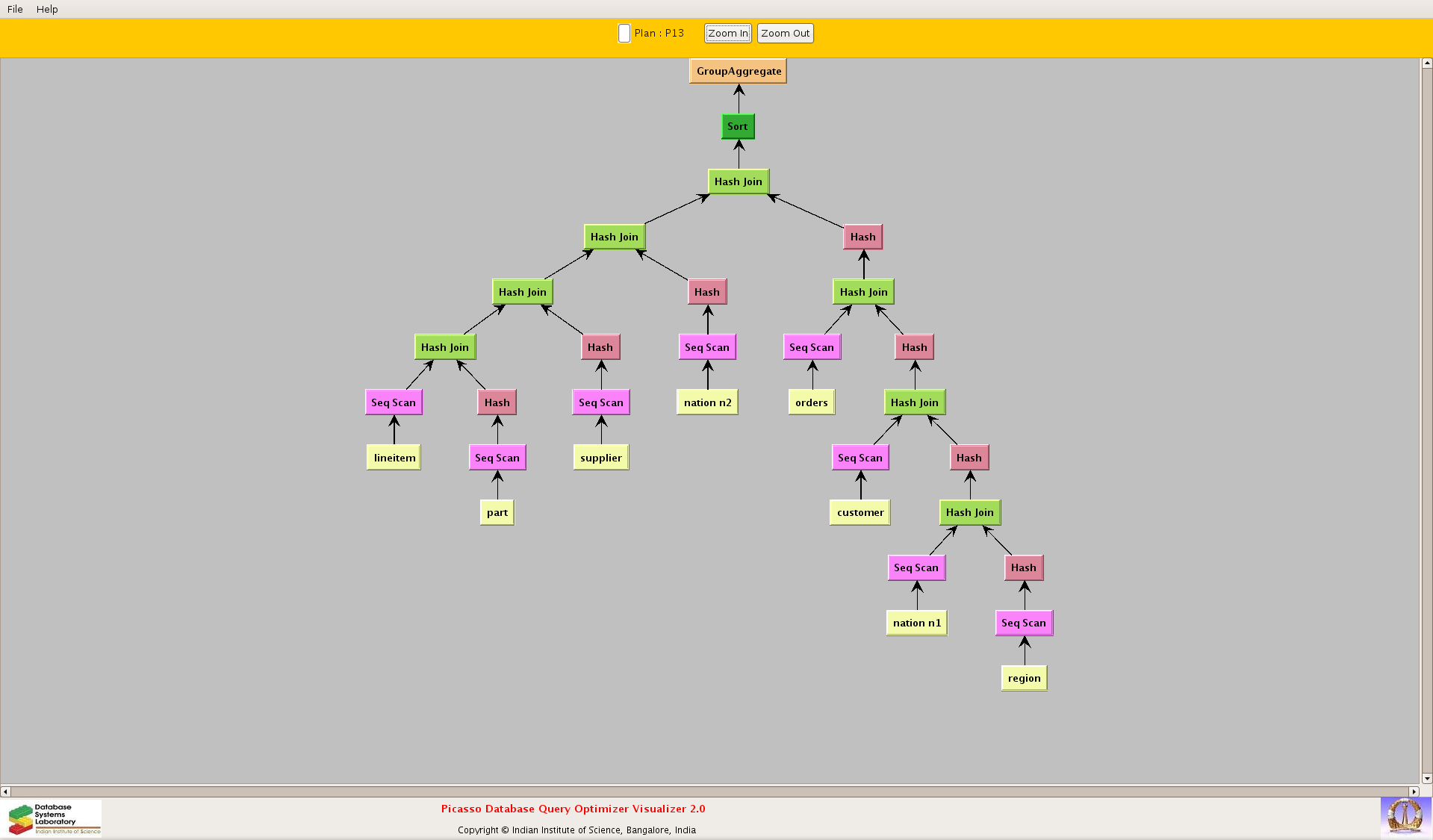Select the GroupAggregate root node
The height and width of the screenshot is (840, 1433).
tap(738, 72)
